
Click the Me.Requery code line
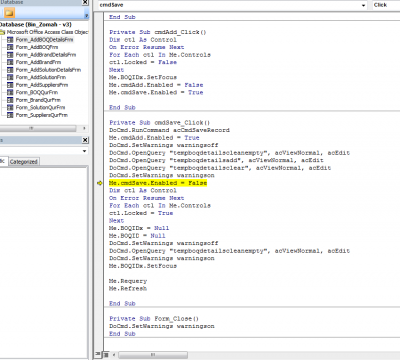(x=128, y=281)
